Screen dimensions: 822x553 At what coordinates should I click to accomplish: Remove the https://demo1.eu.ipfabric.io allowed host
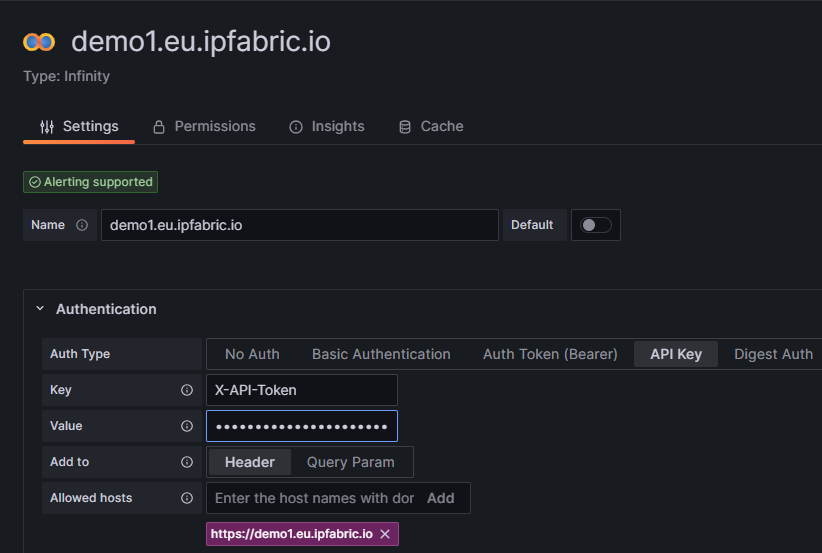385,534
